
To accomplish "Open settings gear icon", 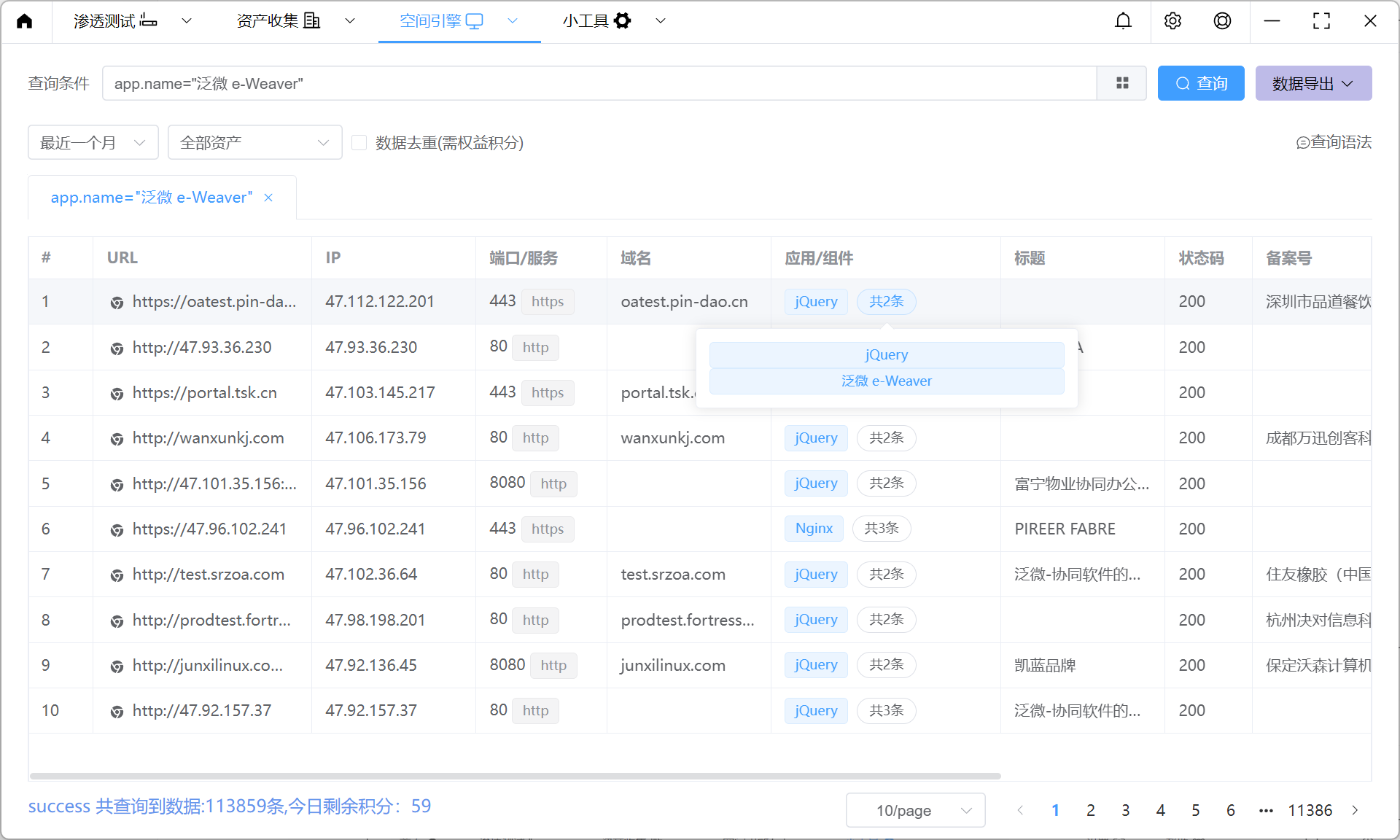I will pyautogui.click(x=1172, y=21).
